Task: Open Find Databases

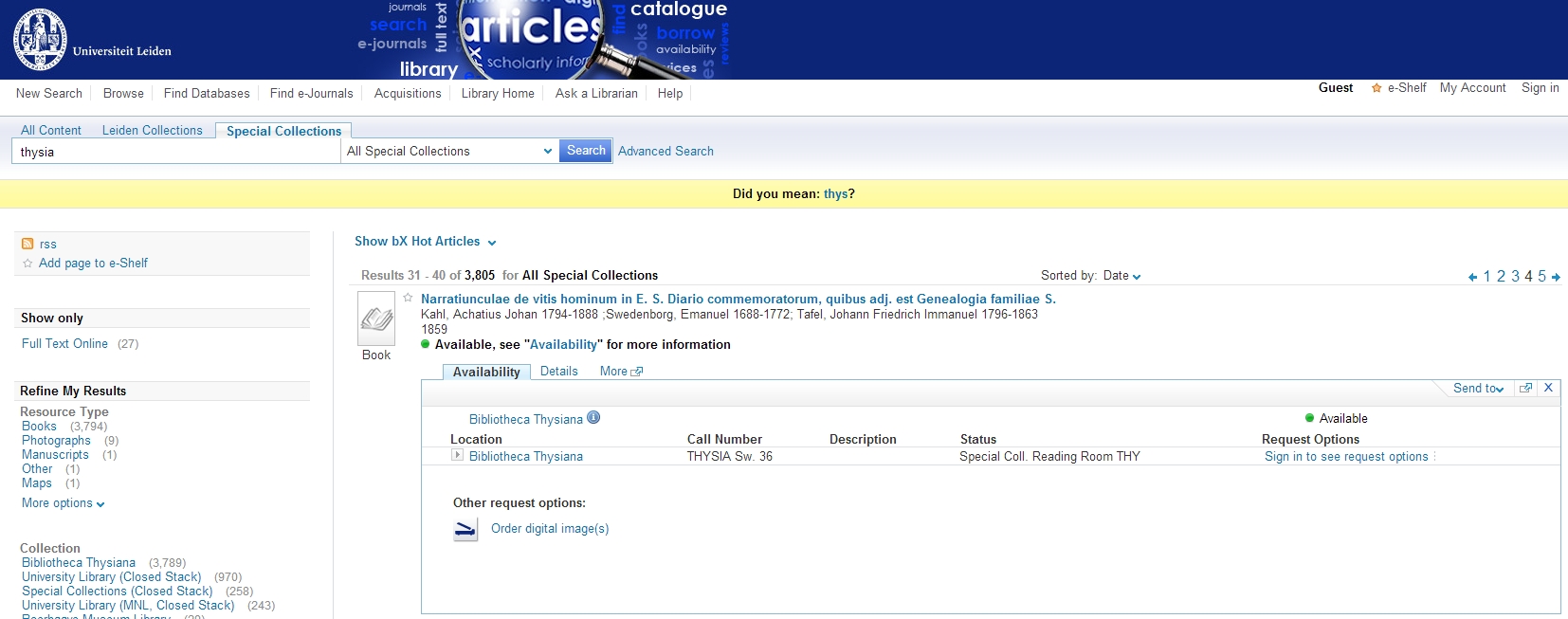Action: pos(207,93)
